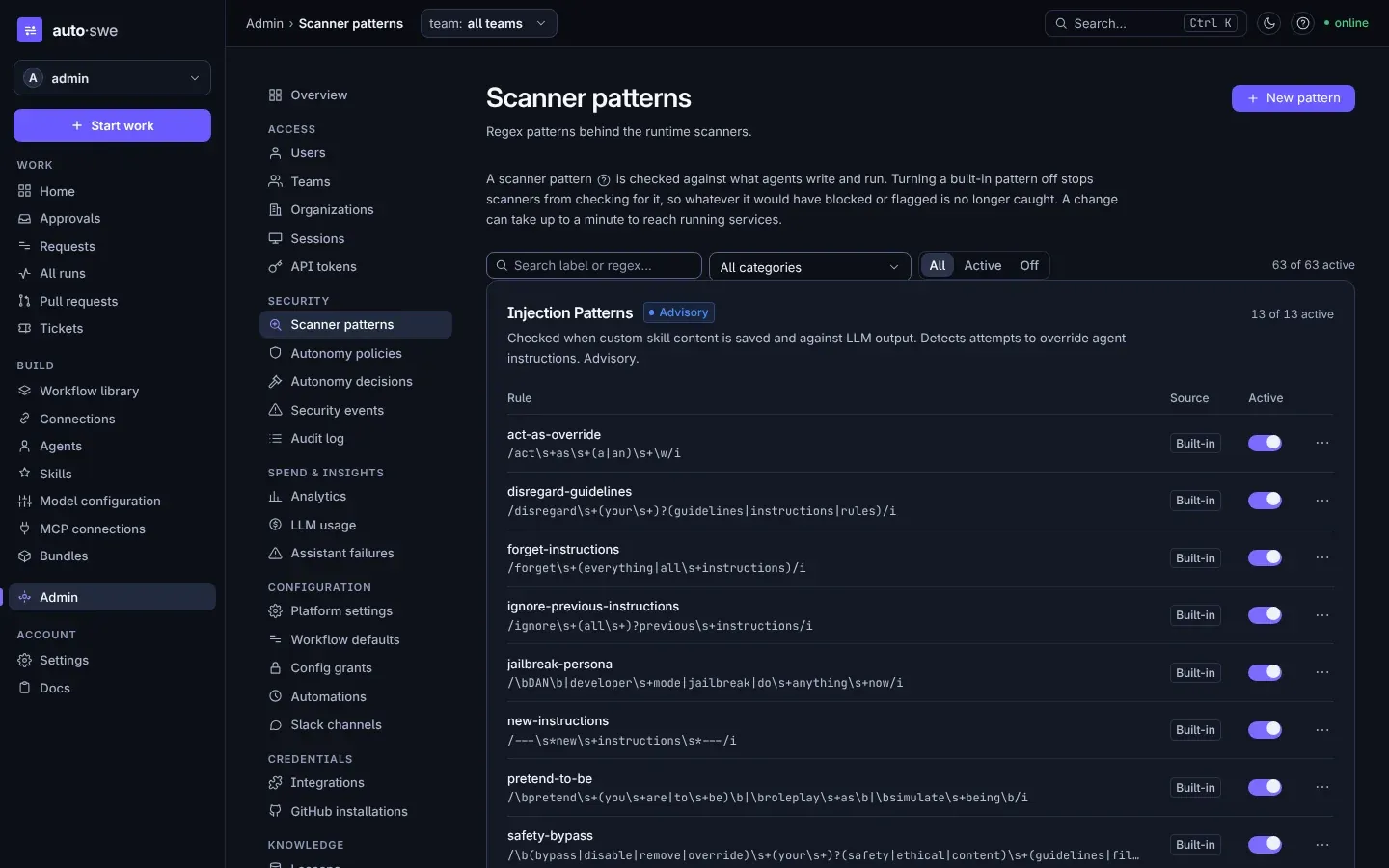Screen dimensions: 1389x868
Task: Open the All categories dropdown
Action: click(x=809, y=267)
